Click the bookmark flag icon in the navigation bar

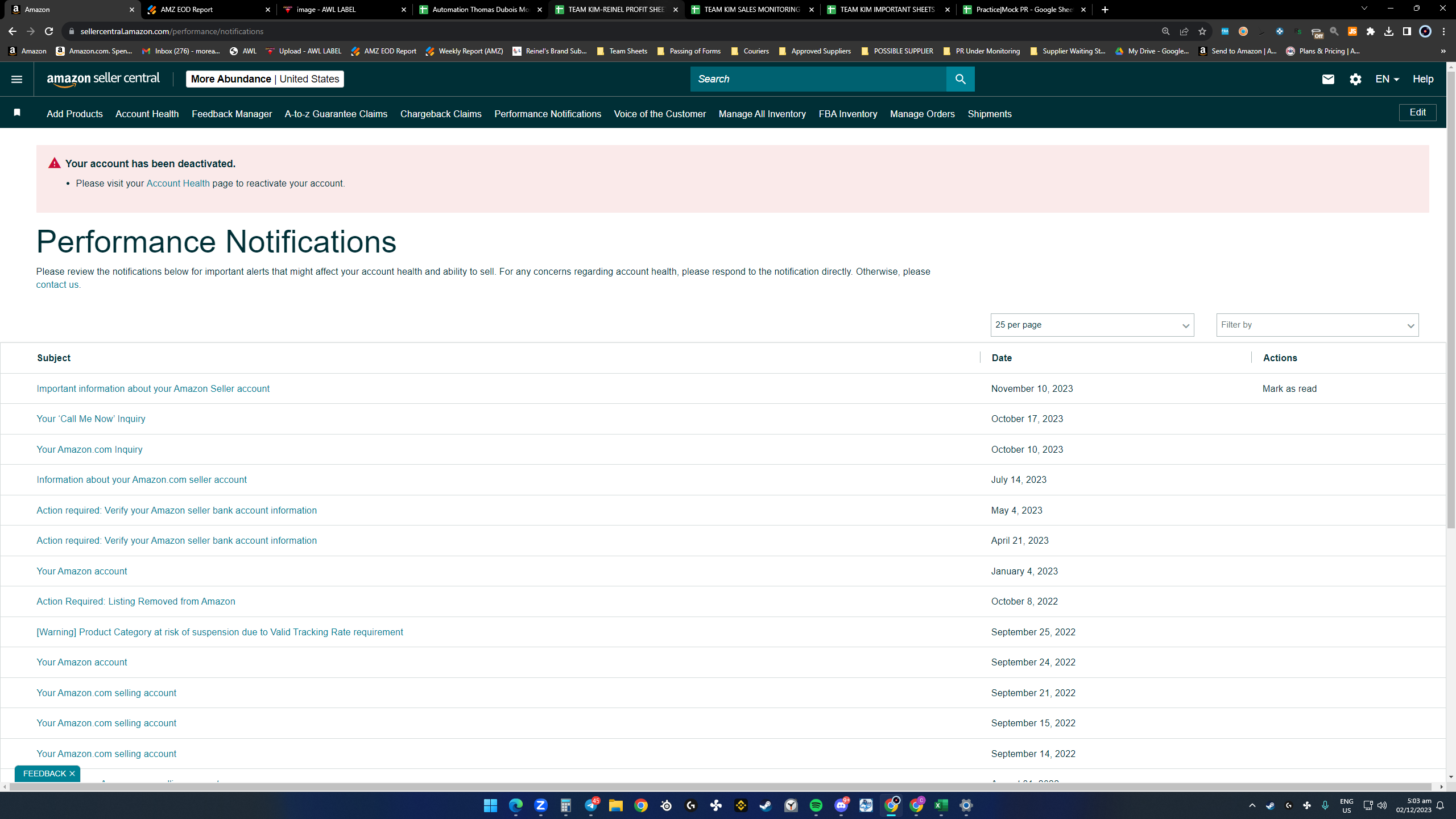click(x=17, y=113)
